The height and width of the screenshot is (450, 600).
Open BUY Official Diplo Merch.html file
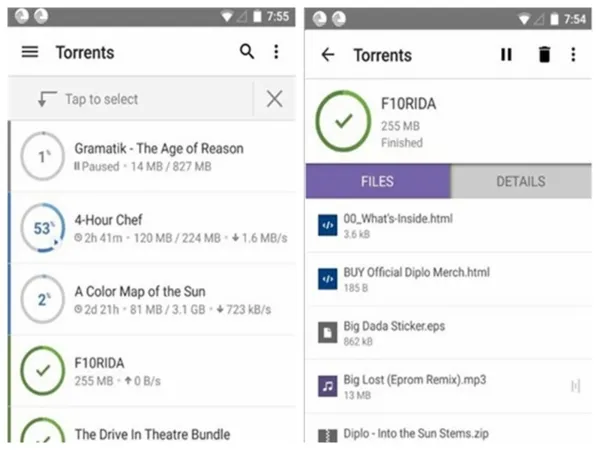(x=449, y=279)
